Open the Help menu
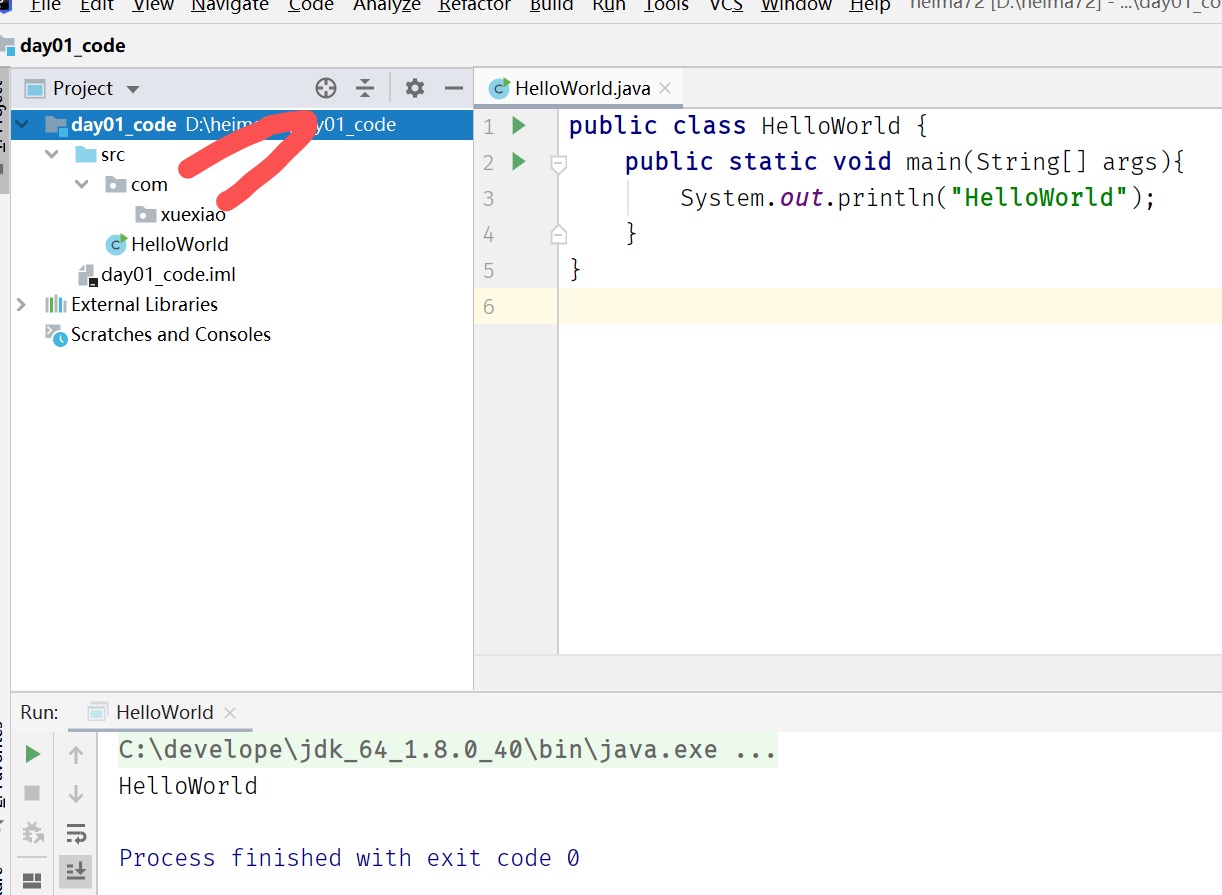Screen dimensions: 1222x895 click(x=870, y=6)
